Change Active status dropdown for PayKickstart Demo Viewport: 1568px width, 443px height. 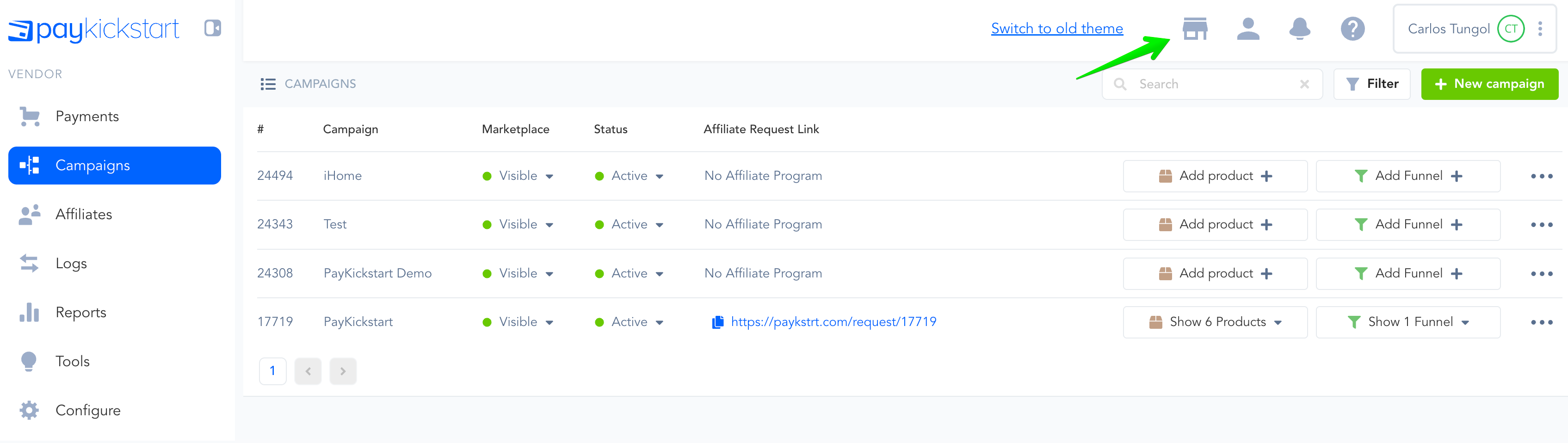click(630, 273)
